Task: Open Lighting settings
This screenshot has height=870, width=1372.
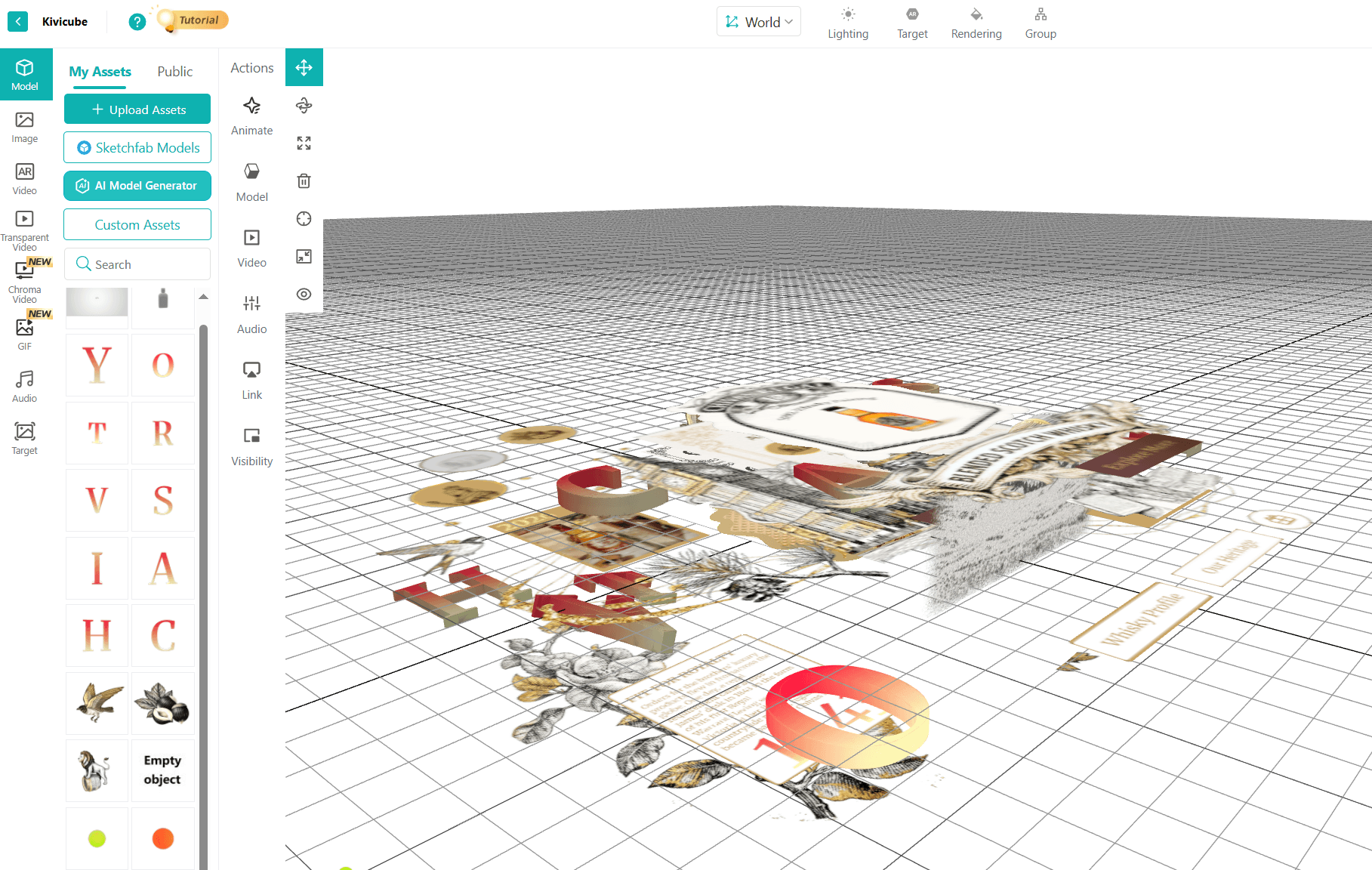Action: point(848,23)
